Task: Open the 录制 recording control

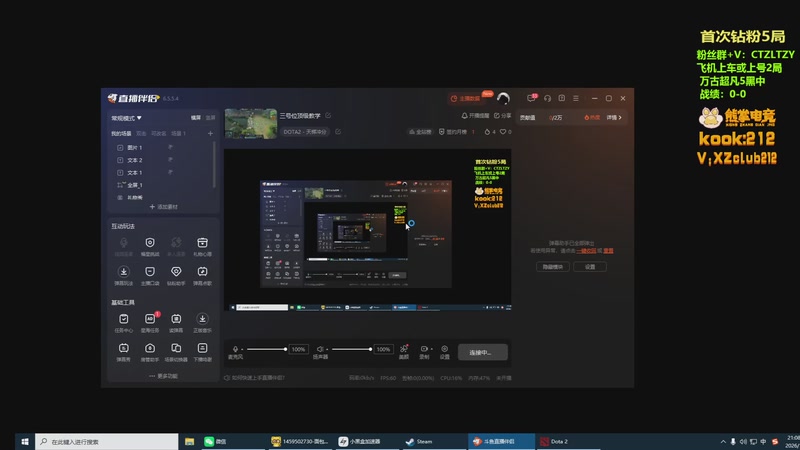Action: 423,352
